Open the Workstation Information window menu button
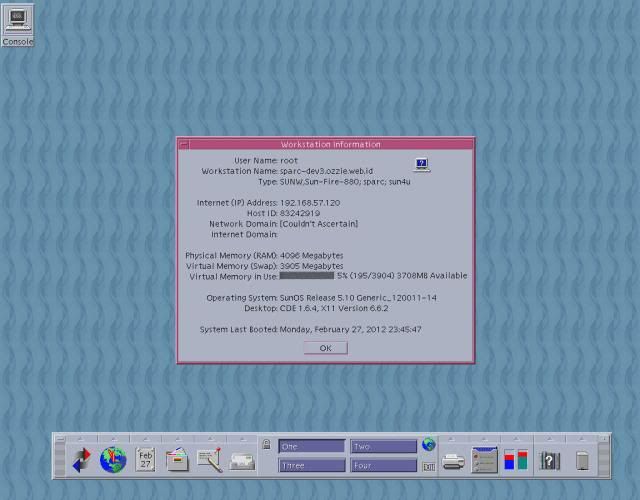 pos(184,144)
